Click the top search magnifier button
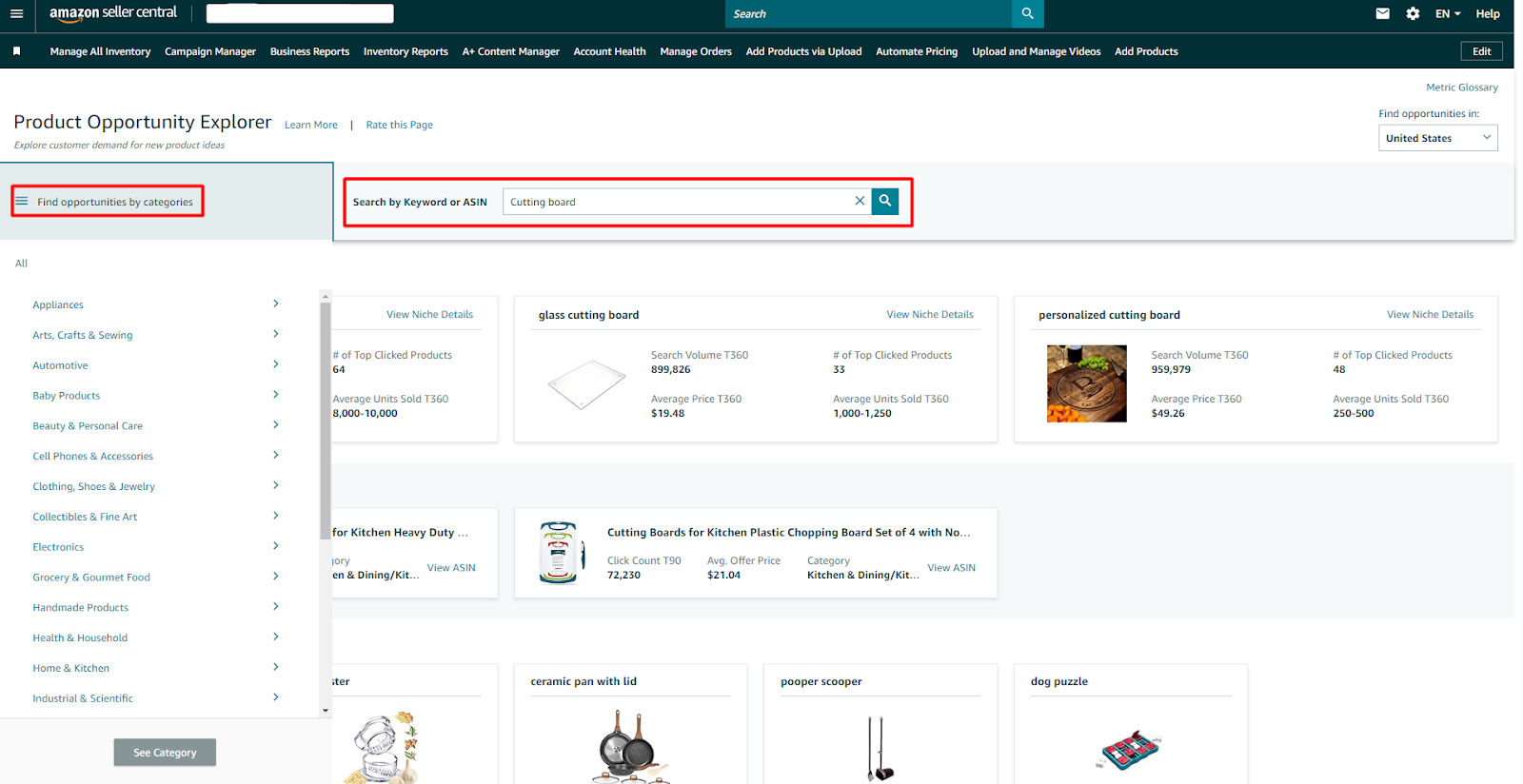 [1027, 13]
